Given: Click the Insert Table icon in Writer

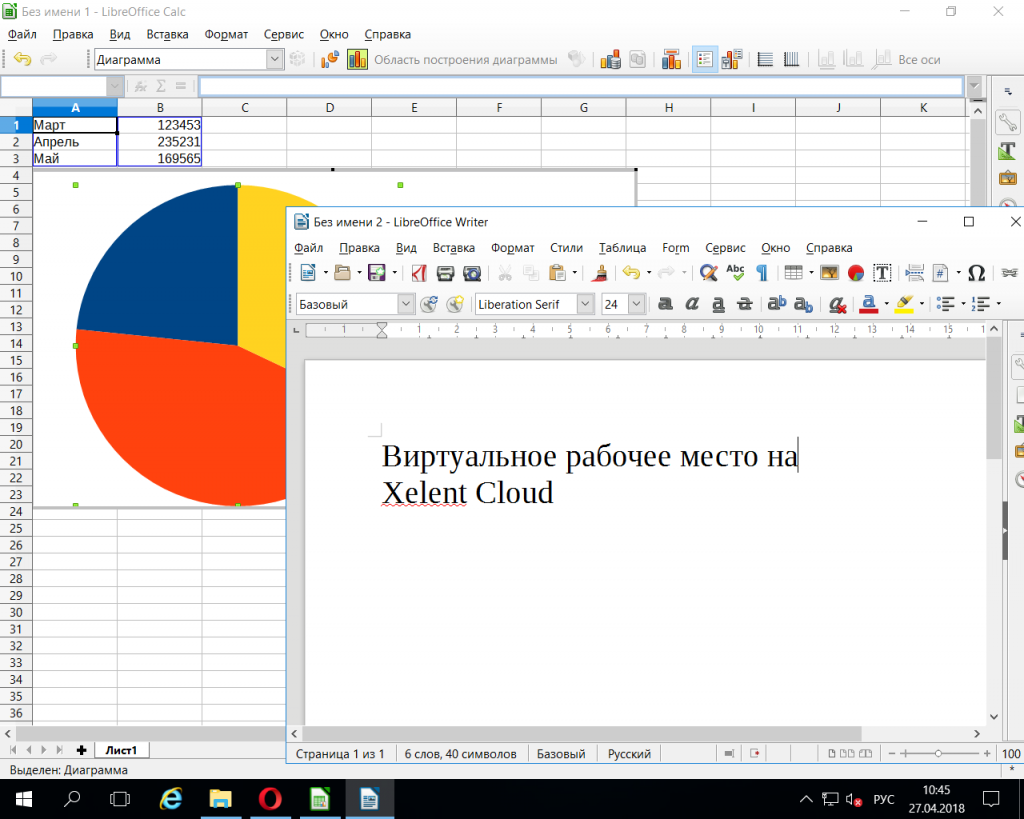Looking at the screenshot, I should 793,273.
